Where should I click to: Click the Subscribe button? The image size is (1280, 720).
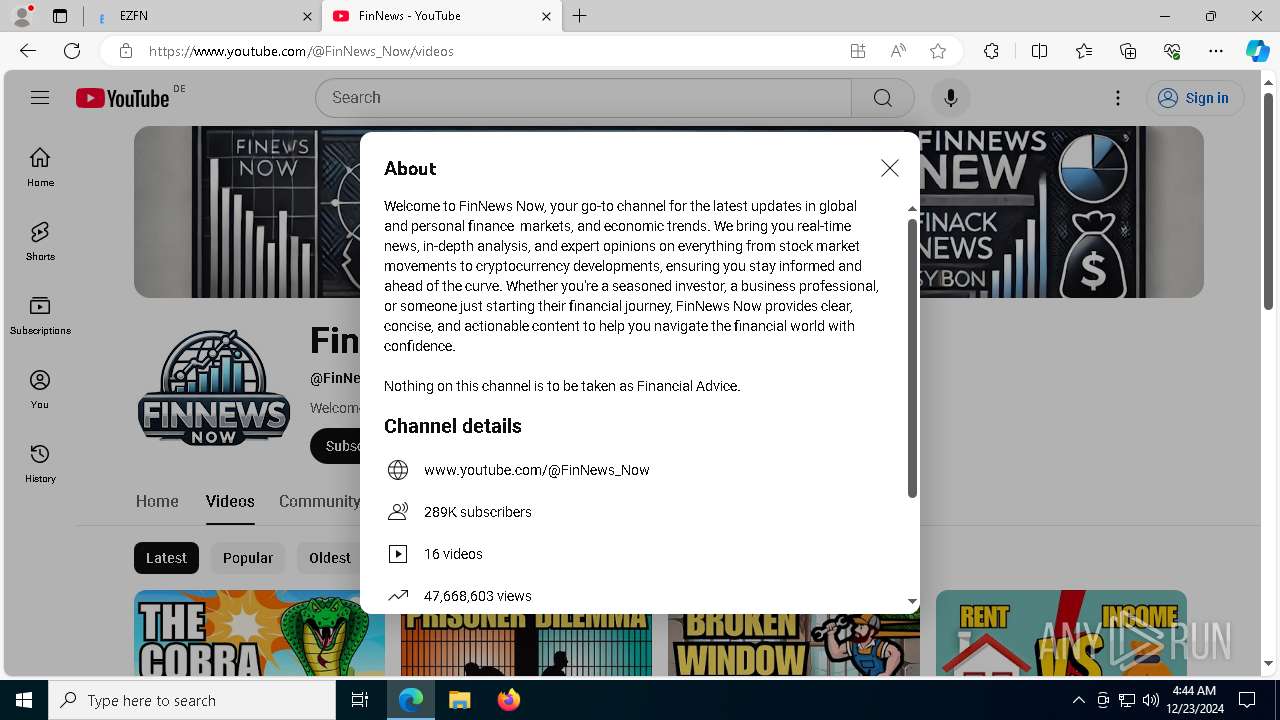[x=336, y=446]
